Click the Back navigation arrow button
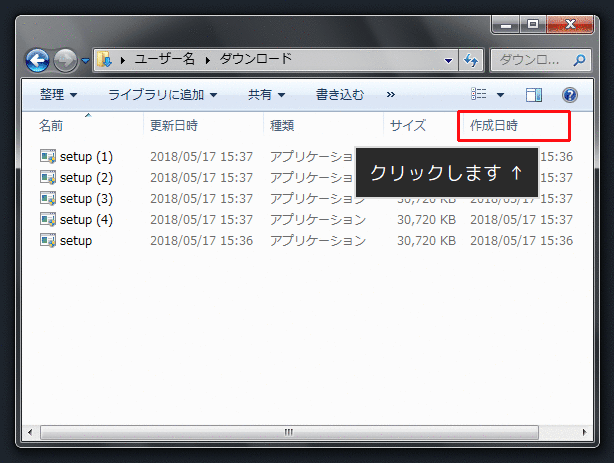 coord(38,60)
